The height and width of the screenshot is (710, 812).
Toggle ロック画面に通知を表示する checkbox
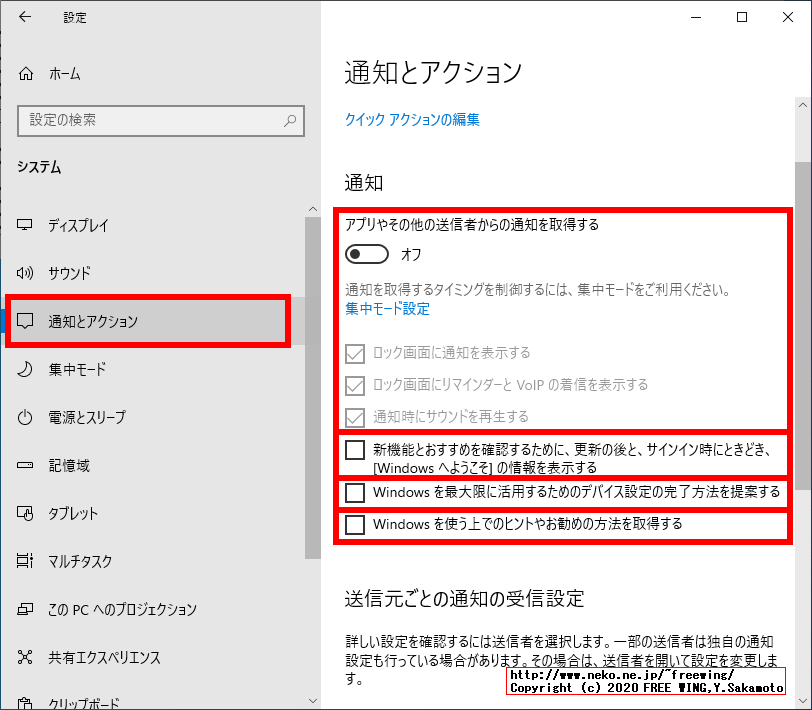click(x=355, y=354)
